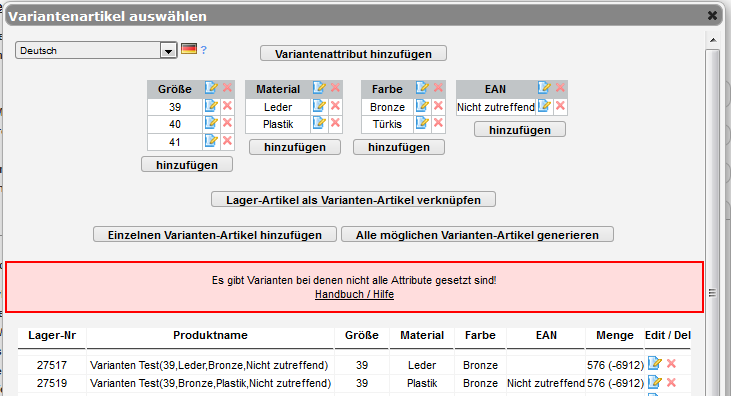Edit variant article 27519
The height and width of the screenshot is (396, 731).
[655, 382]
